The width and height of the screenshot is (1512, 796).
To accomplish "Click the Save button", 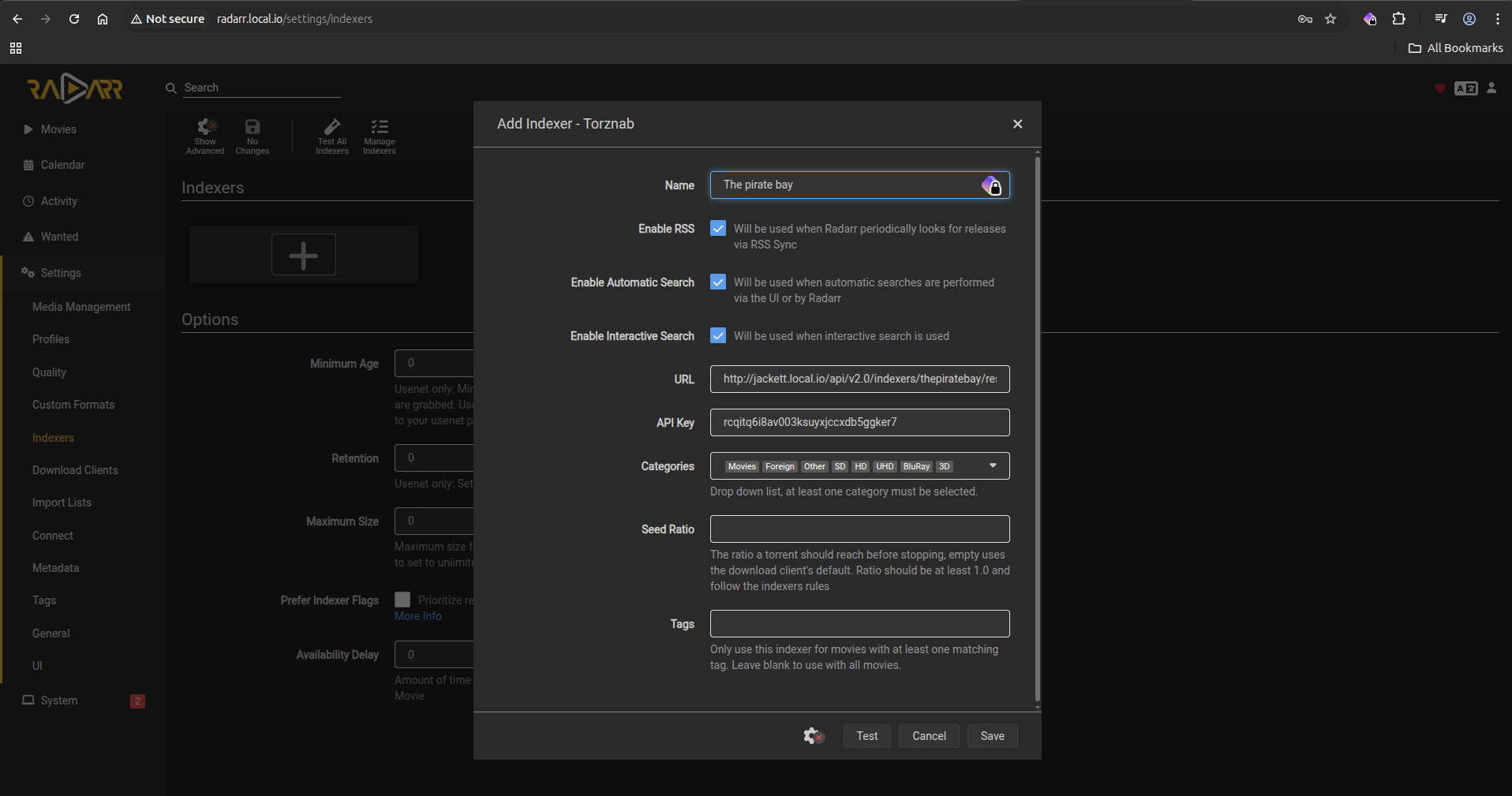I will coord(992,736).
